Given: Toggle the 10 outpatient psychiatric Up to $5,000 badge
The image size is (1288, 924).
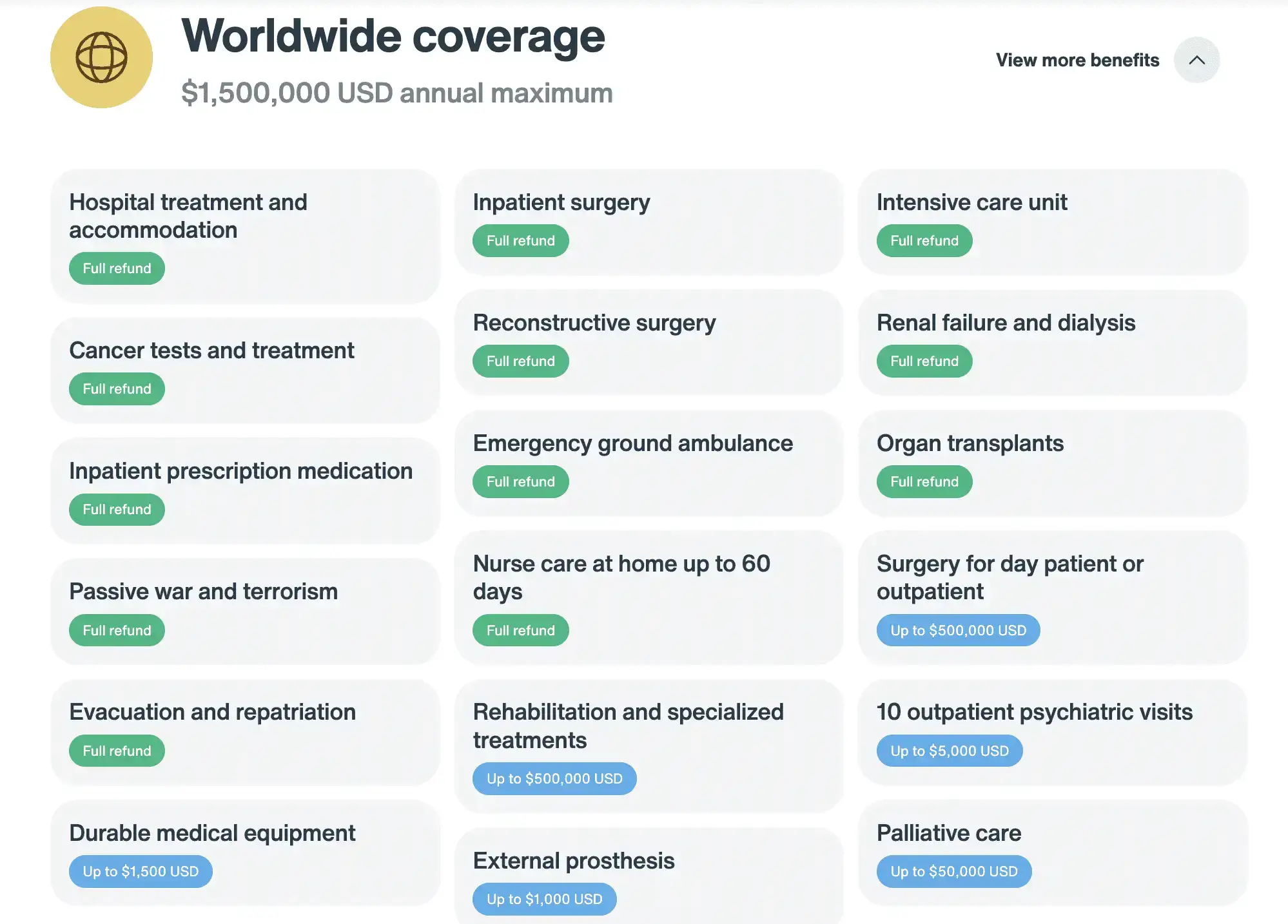Looking at the screenshot, I should pos(949,750).
